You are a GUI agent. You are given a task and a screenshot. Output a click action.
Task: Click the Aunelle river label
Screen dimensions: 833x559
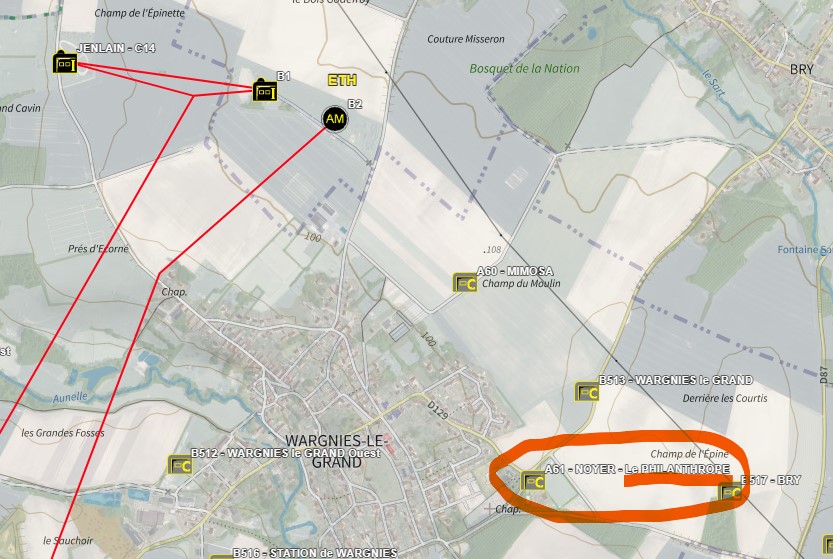pos(70,397)
